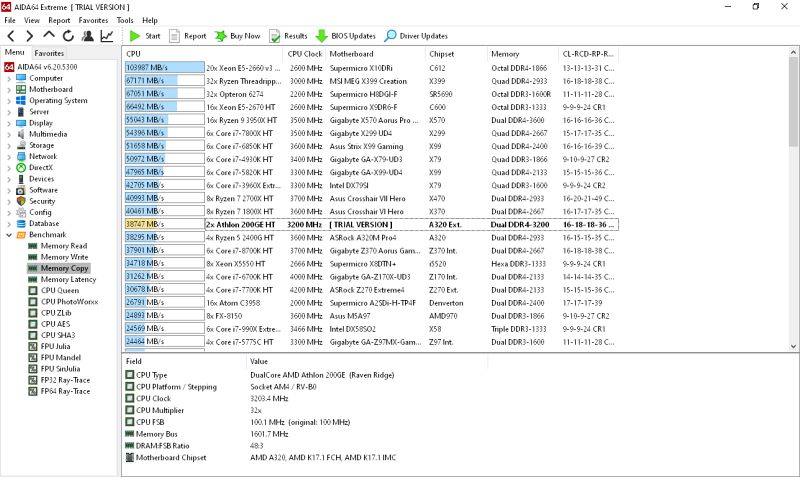The width and height of the screenshot is (800, 477).
Task: Switch to the Favorites tab
Action: (x=49, y=53)
